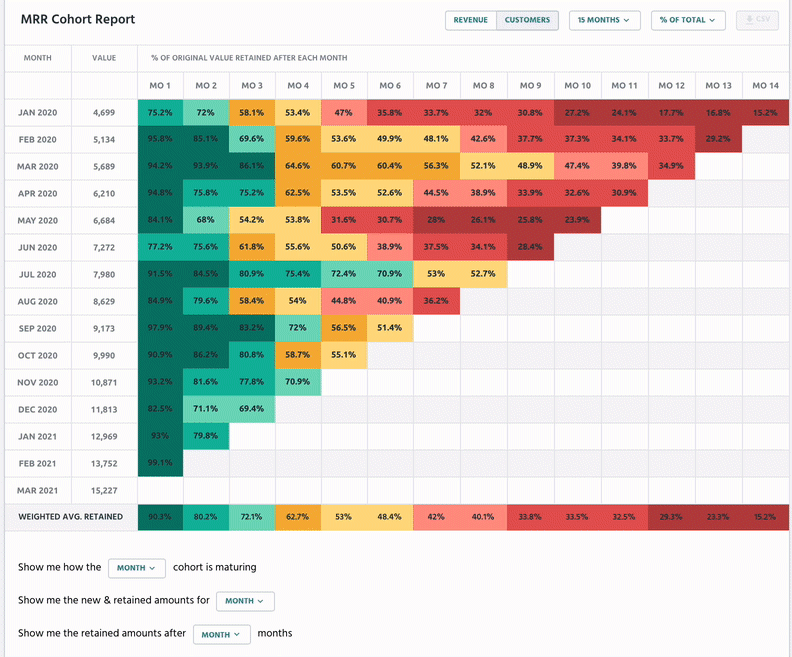792x657 pixels.
Task: Open the % of Total dropdown
Action: pyautogui.click(x=688, y=20)
